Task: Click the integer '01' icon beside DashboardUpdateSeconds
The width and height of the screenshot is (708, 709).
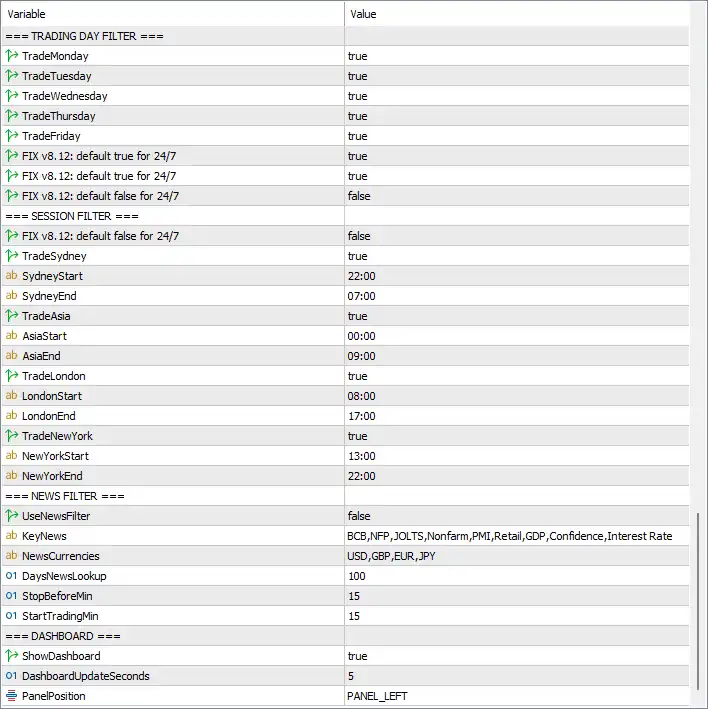Action: click(x=11, y=676)
